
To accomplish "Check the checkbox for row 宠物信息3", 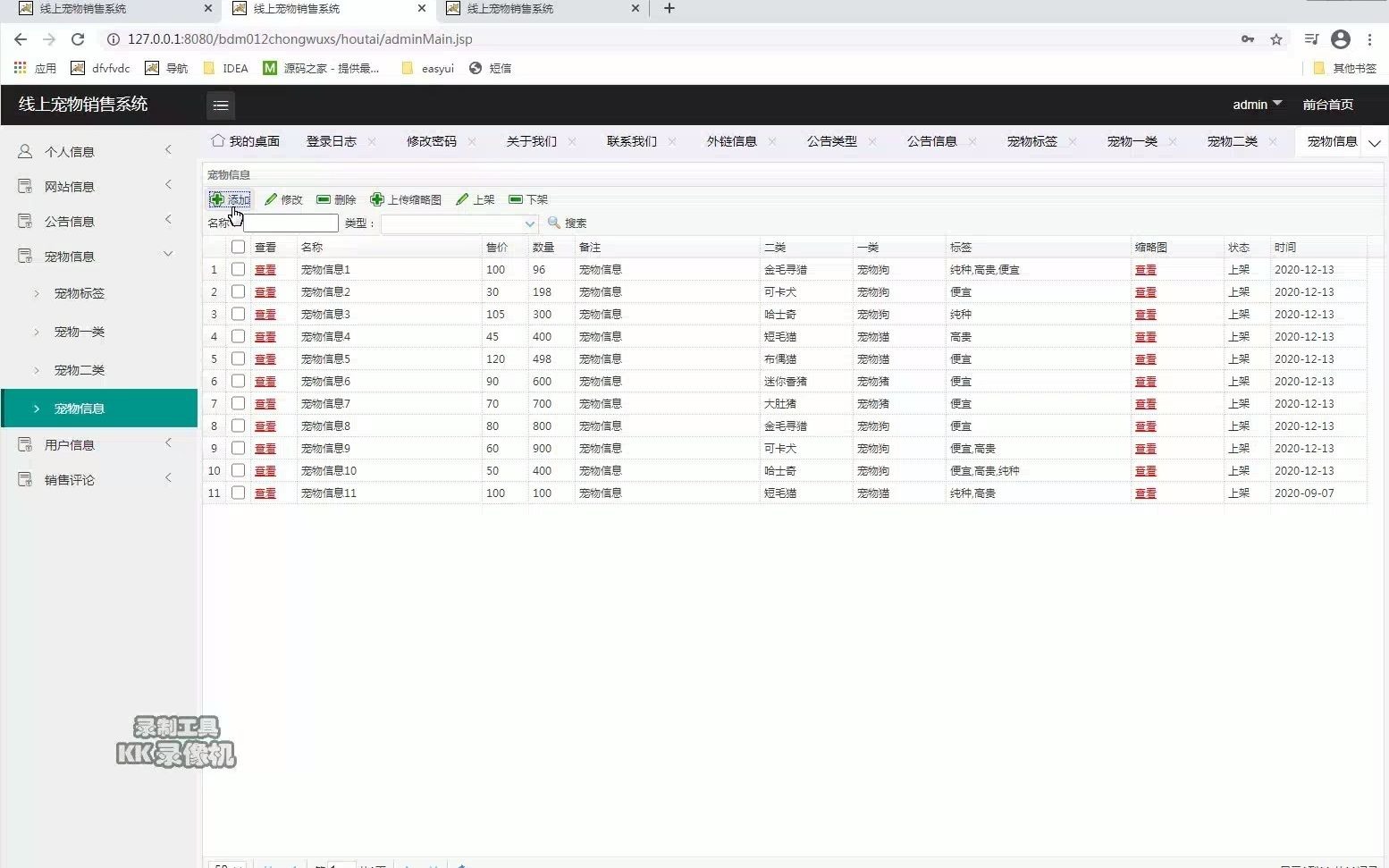I will click(238, 314).
